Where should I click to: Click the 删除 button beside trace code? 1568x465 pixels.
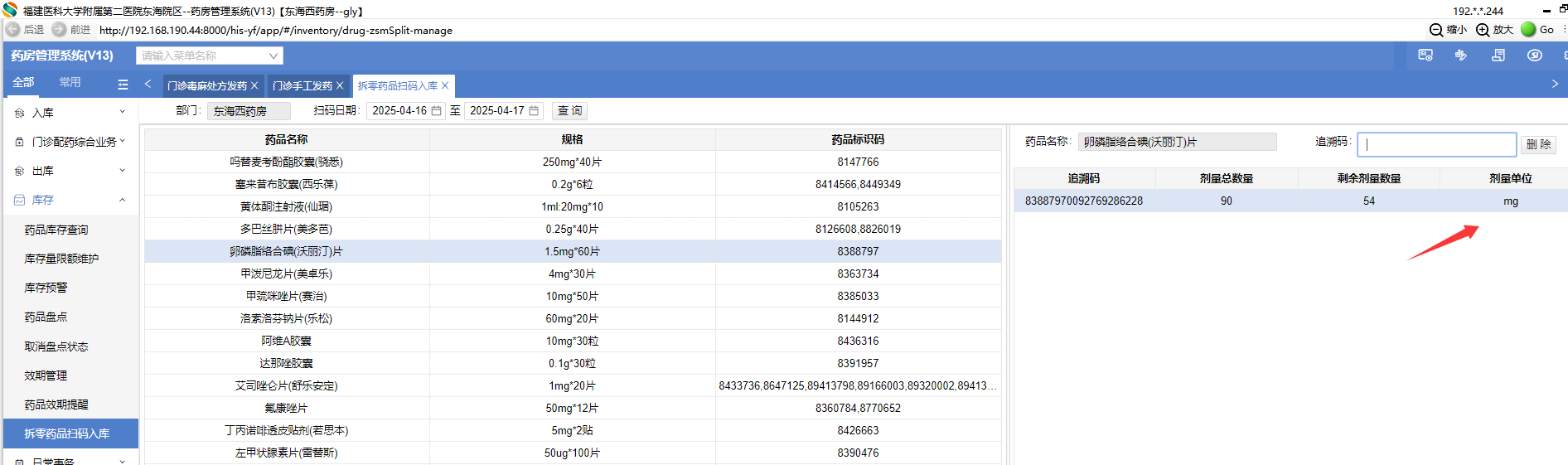1538,144
